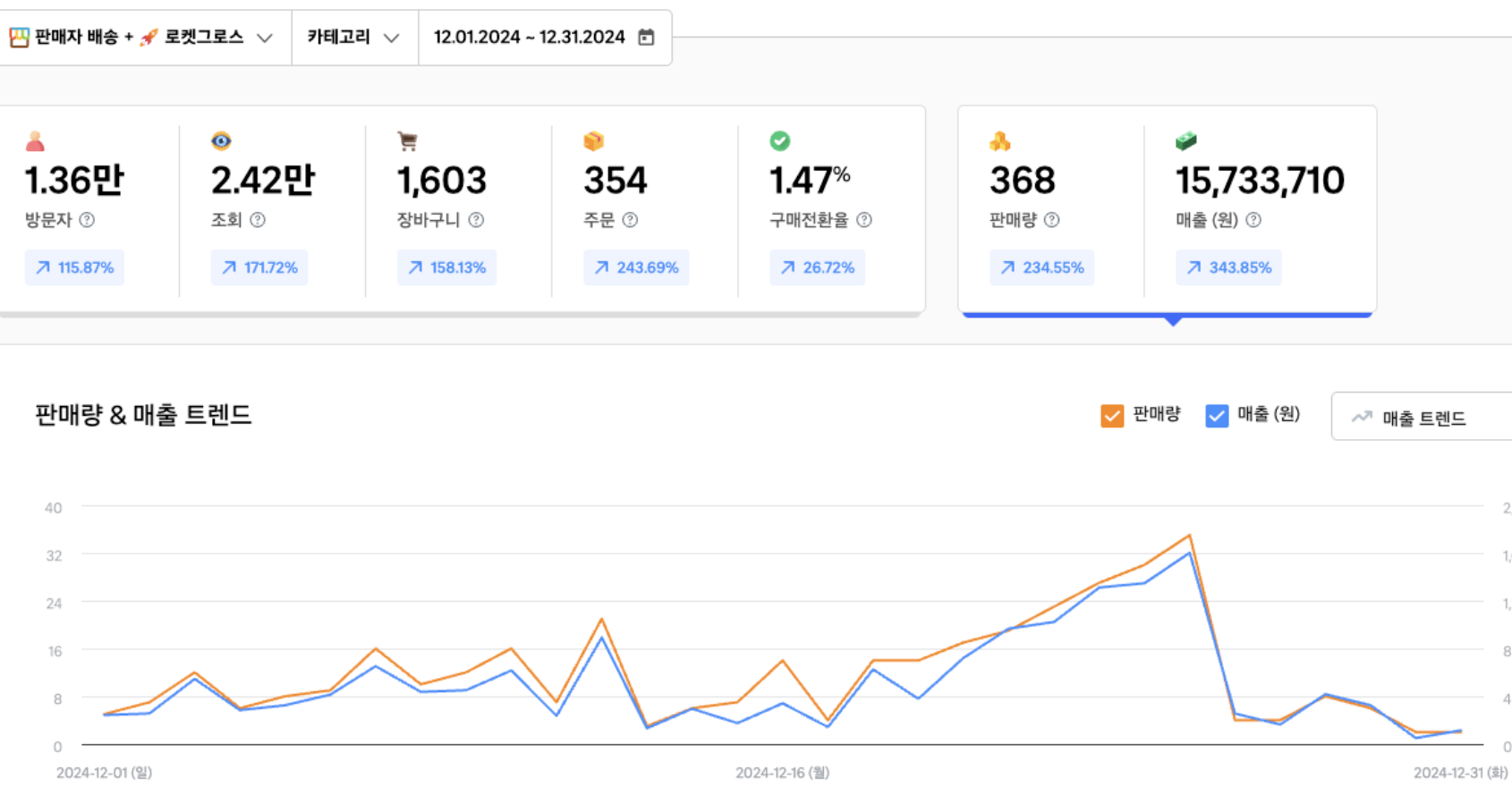Viewport: 1512px width, 812px height.
Task: Click the 343.85% growth badge
Action: tap(1228, 267)
